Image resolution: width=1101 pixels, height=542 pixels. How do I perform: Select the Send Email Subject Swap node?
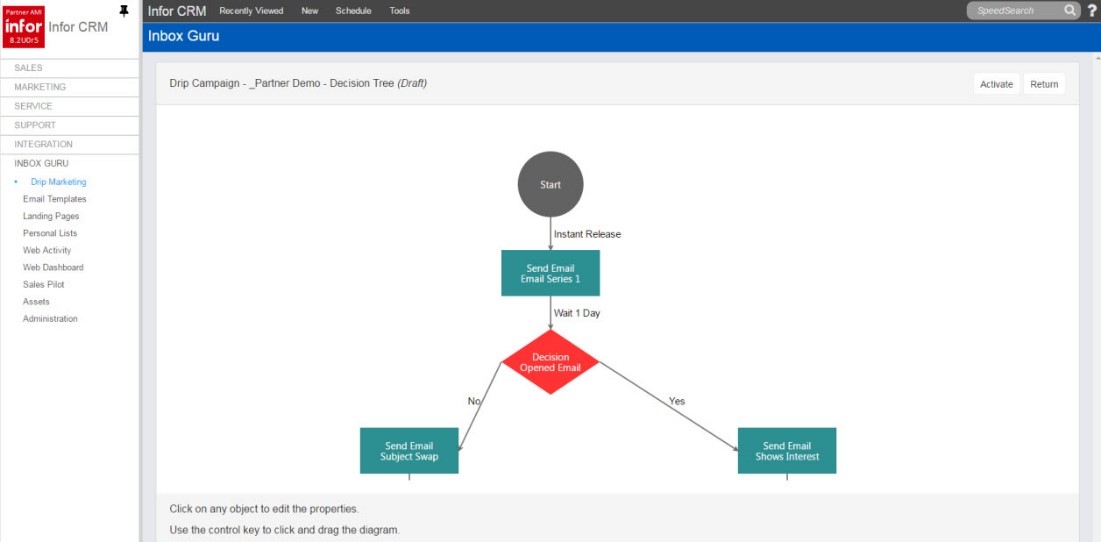point(409,451)
